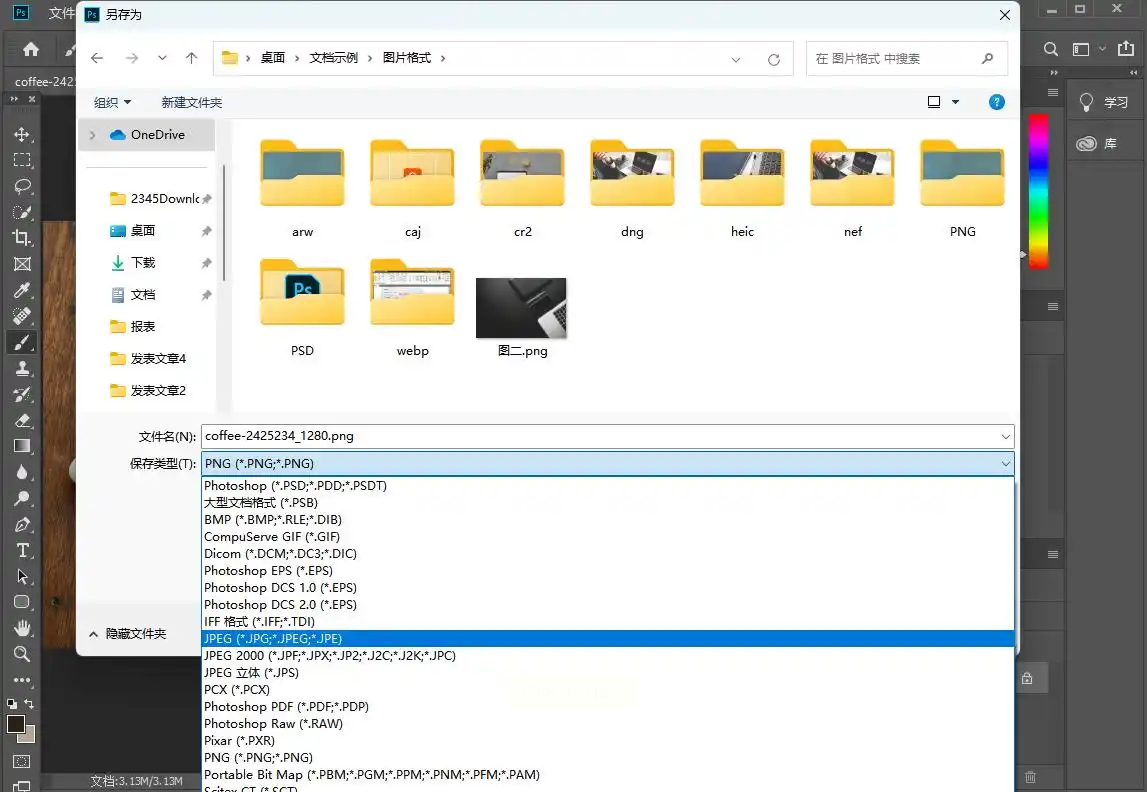
Task: Toggle 隐藏文件夹 to hide folders pane
Action: [126, 634]
